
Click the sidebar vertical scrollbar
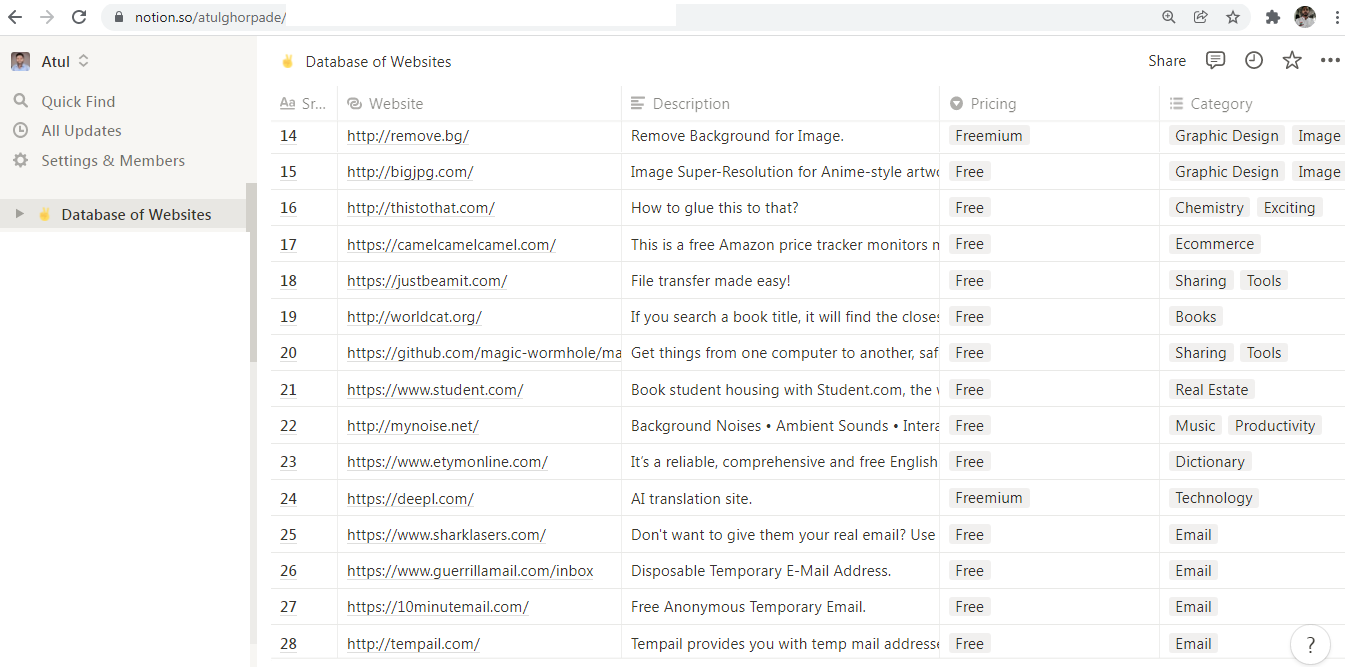[x=252, y=272]
